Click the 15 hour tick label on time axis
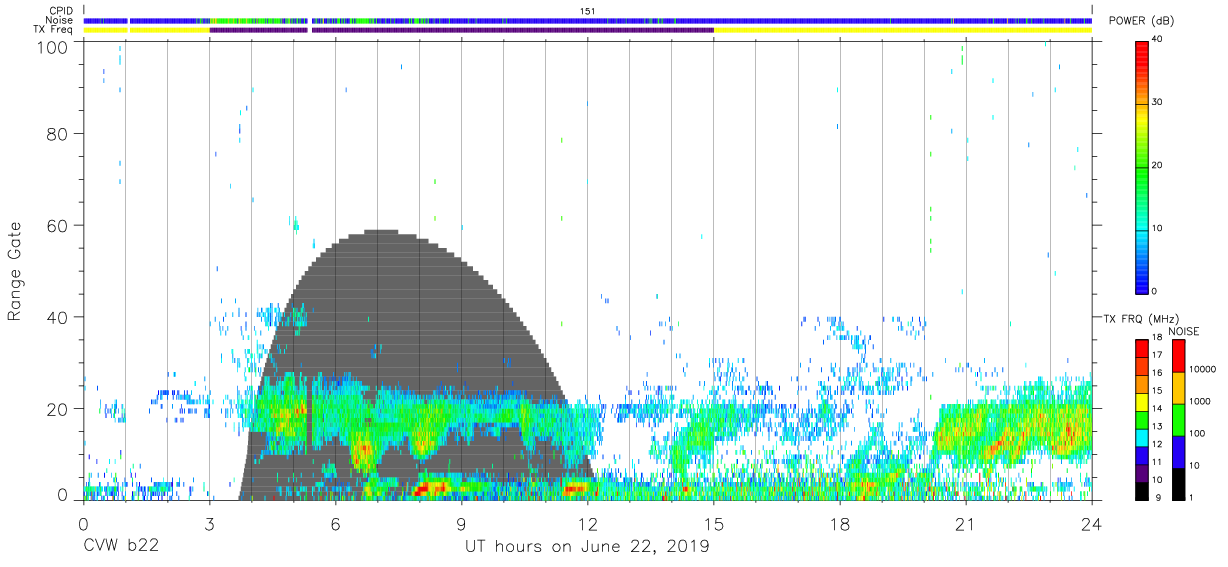The height and width of the screenshot is (567, 1228). [x=713, y=524]
